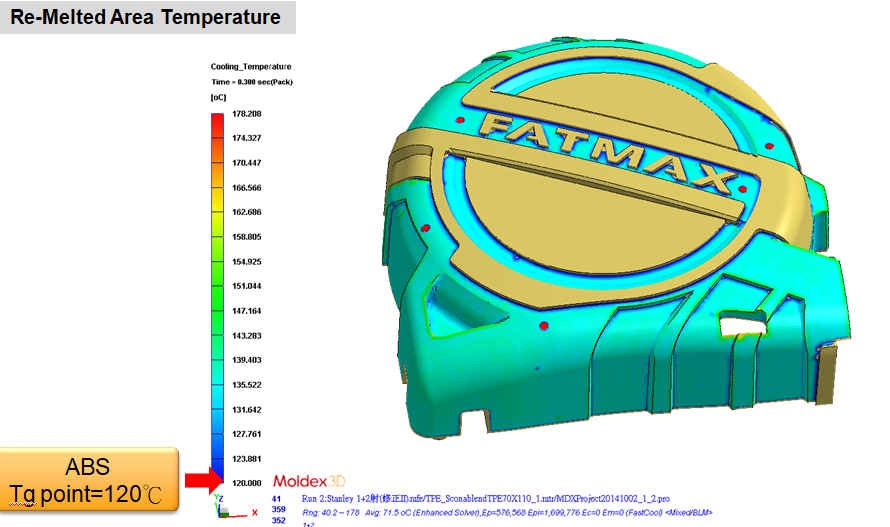The width and height of the screenshot is (890, 527).
Task: Select the 147.164 legend value
Action: click(x=246, y=311)
